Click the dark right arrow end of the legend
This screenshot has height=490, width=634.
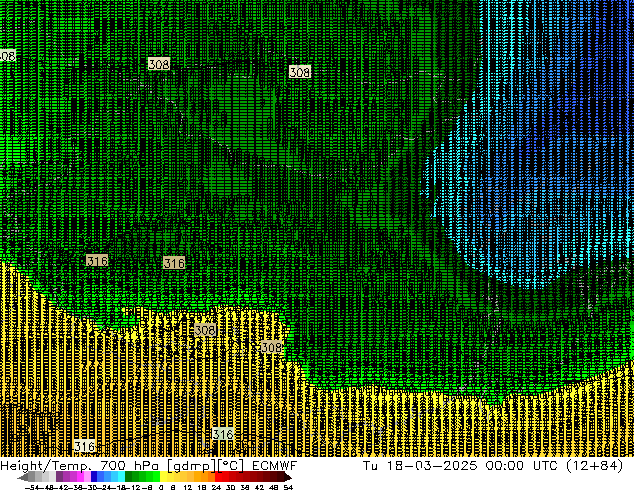[x=288, y=477]
